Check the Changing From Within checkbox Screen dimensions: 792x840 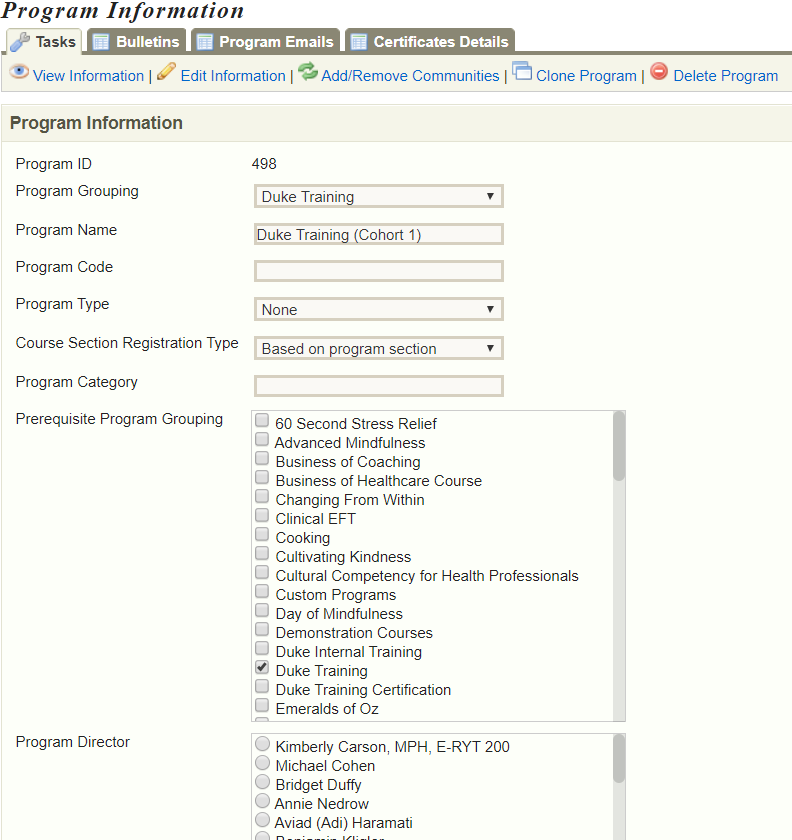[262, 496]
